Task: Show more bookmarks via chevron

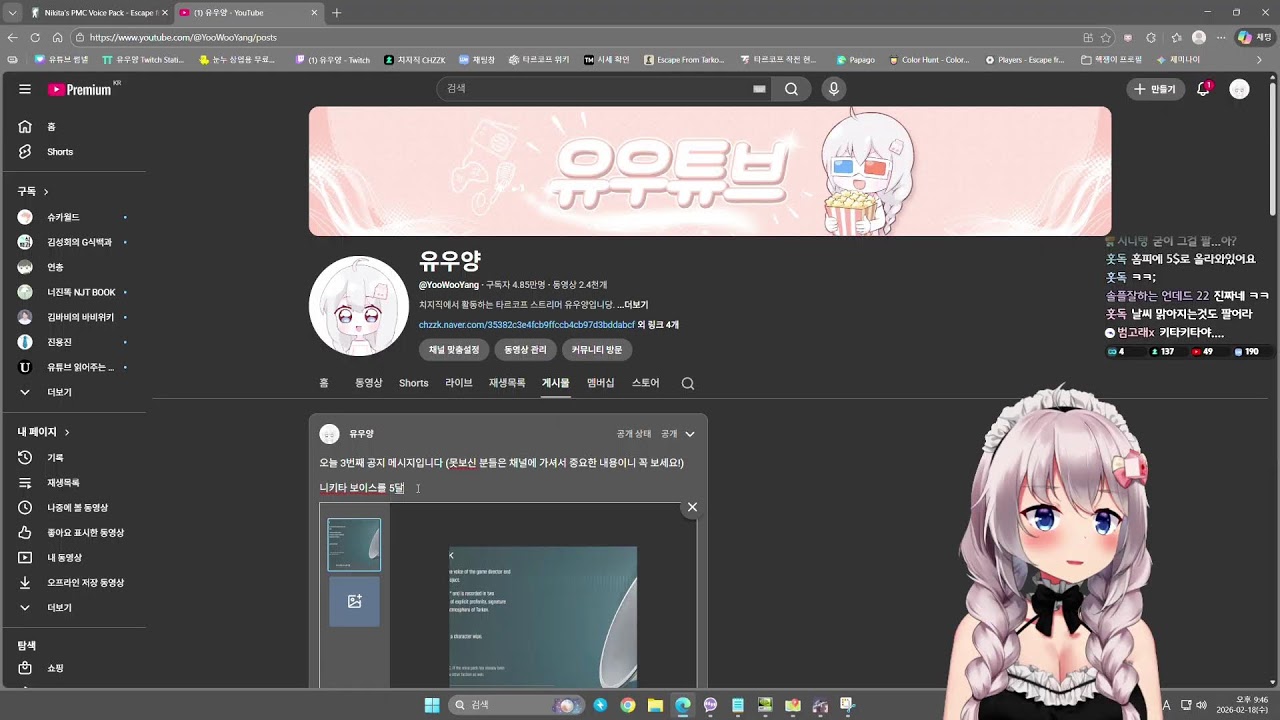Action: point(1259,60)
